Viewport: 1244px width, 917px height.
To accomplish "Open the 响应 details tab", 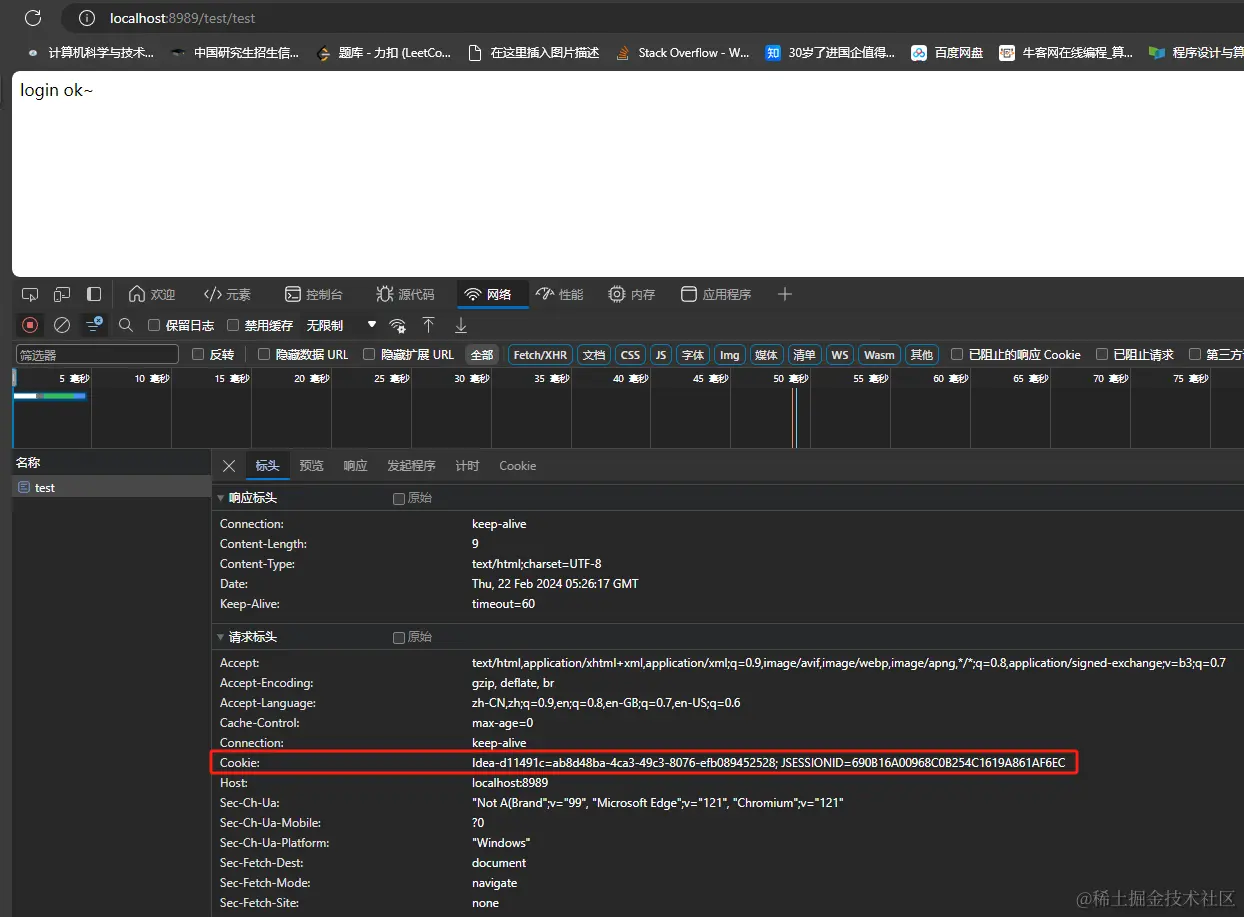I will 355,466.
